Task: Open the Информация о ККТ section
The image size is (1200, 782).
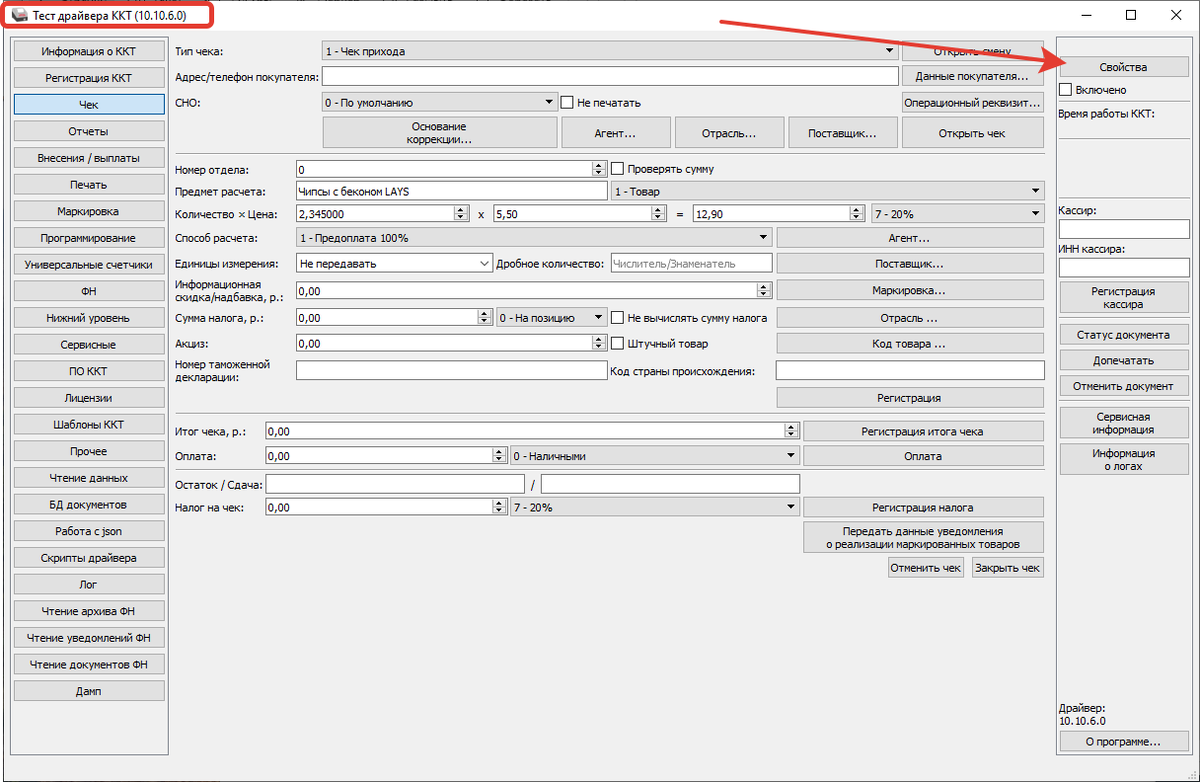Action: point(89,51)
